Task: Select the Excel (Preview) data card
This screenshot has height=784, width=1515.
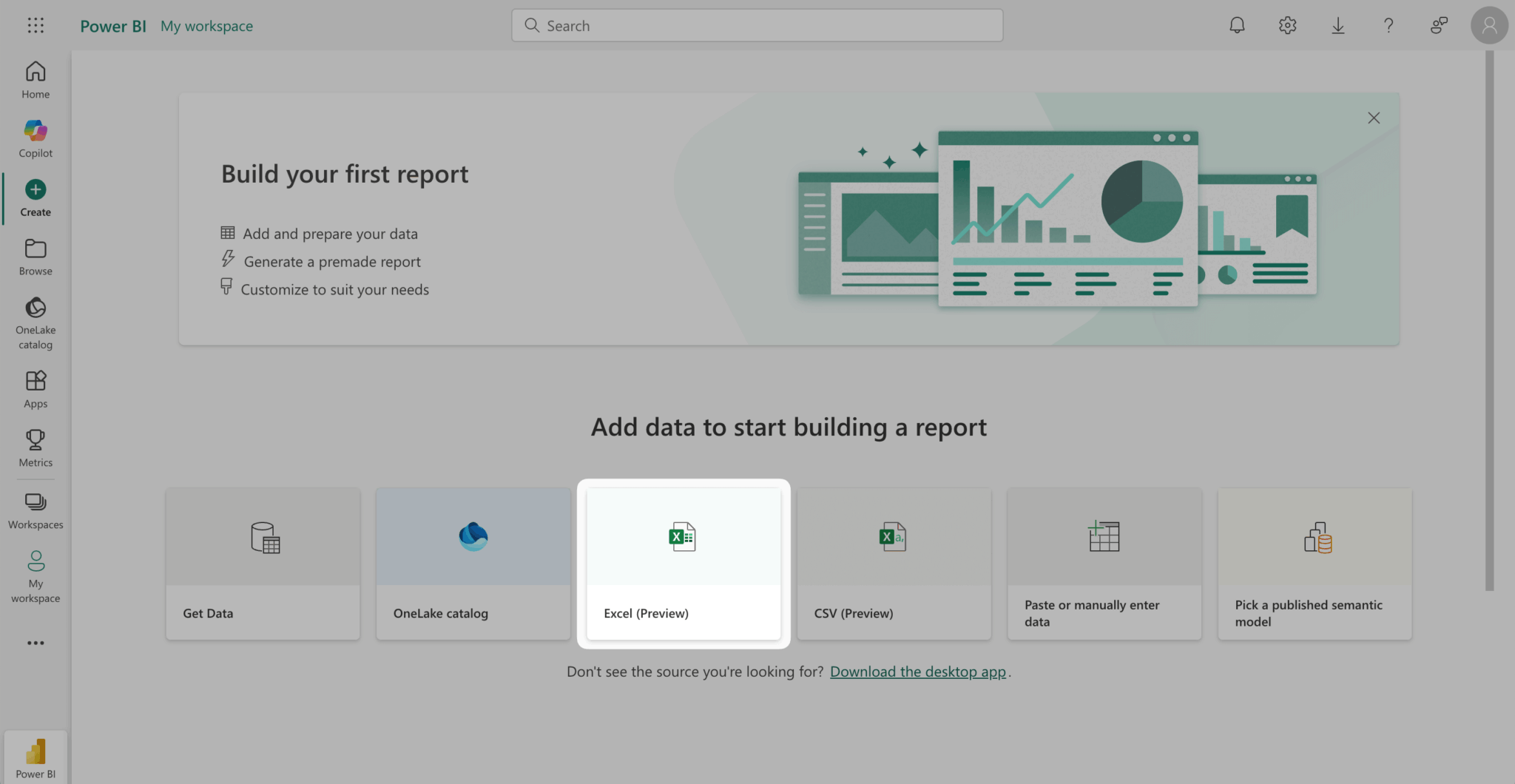Action: 683,564
